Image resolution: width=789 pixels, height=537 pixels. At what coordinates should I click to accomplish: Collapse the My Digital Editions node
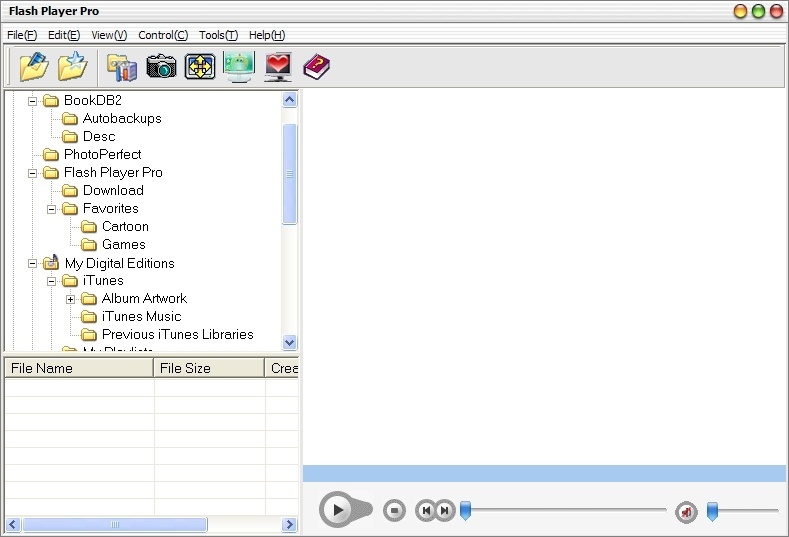tap(32, 263)
